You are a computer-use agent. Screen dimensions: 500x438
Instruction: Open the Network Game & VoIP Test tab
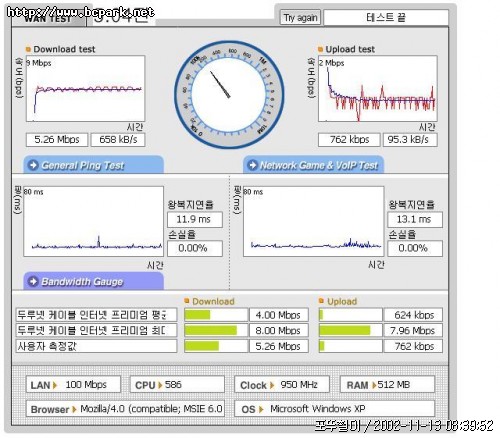[313, 165]
